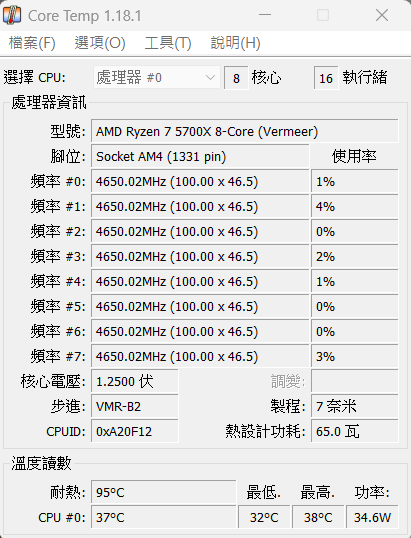Click the Socket AM4 (1331 pin) field
Image resolution: width=411 pixels, height=538 pixels.
200,156
